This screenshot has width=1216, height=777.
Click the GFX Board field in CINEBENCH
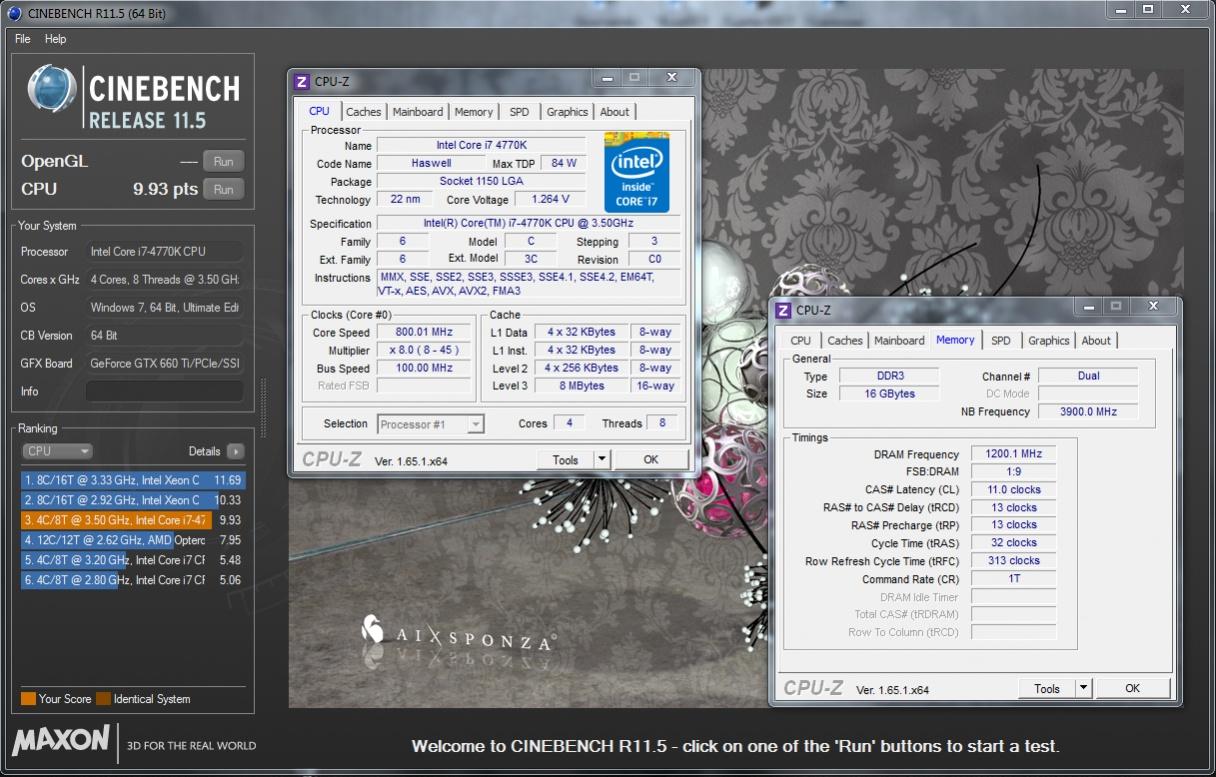coord(164,363)
